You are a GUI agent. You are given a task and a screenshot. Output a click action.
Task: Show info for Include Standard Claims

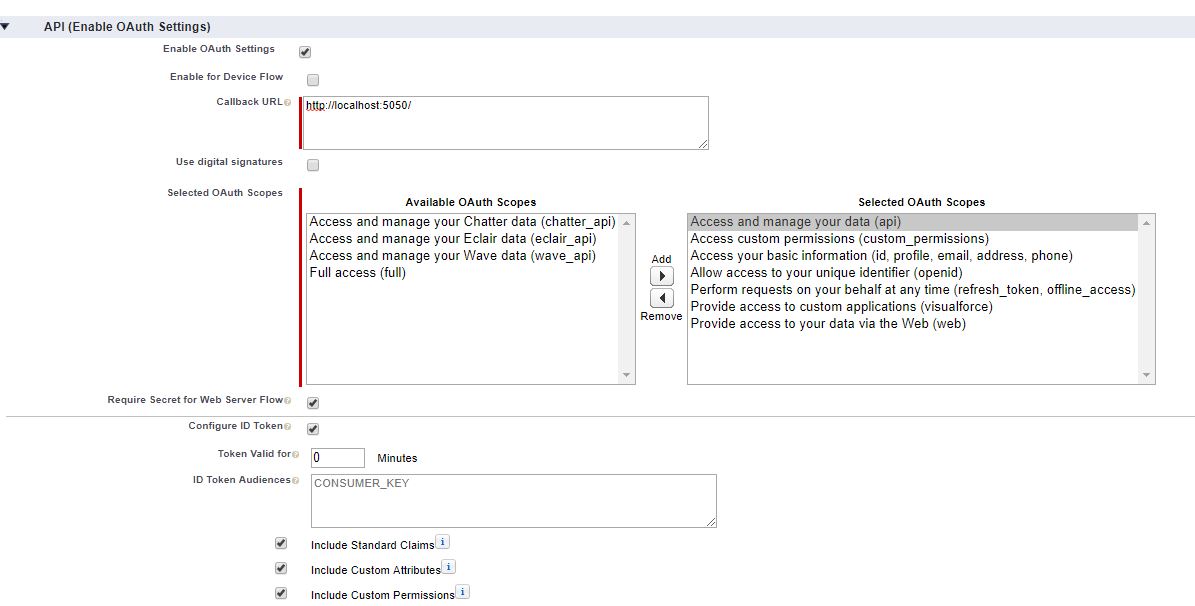[x=442, y=542]
